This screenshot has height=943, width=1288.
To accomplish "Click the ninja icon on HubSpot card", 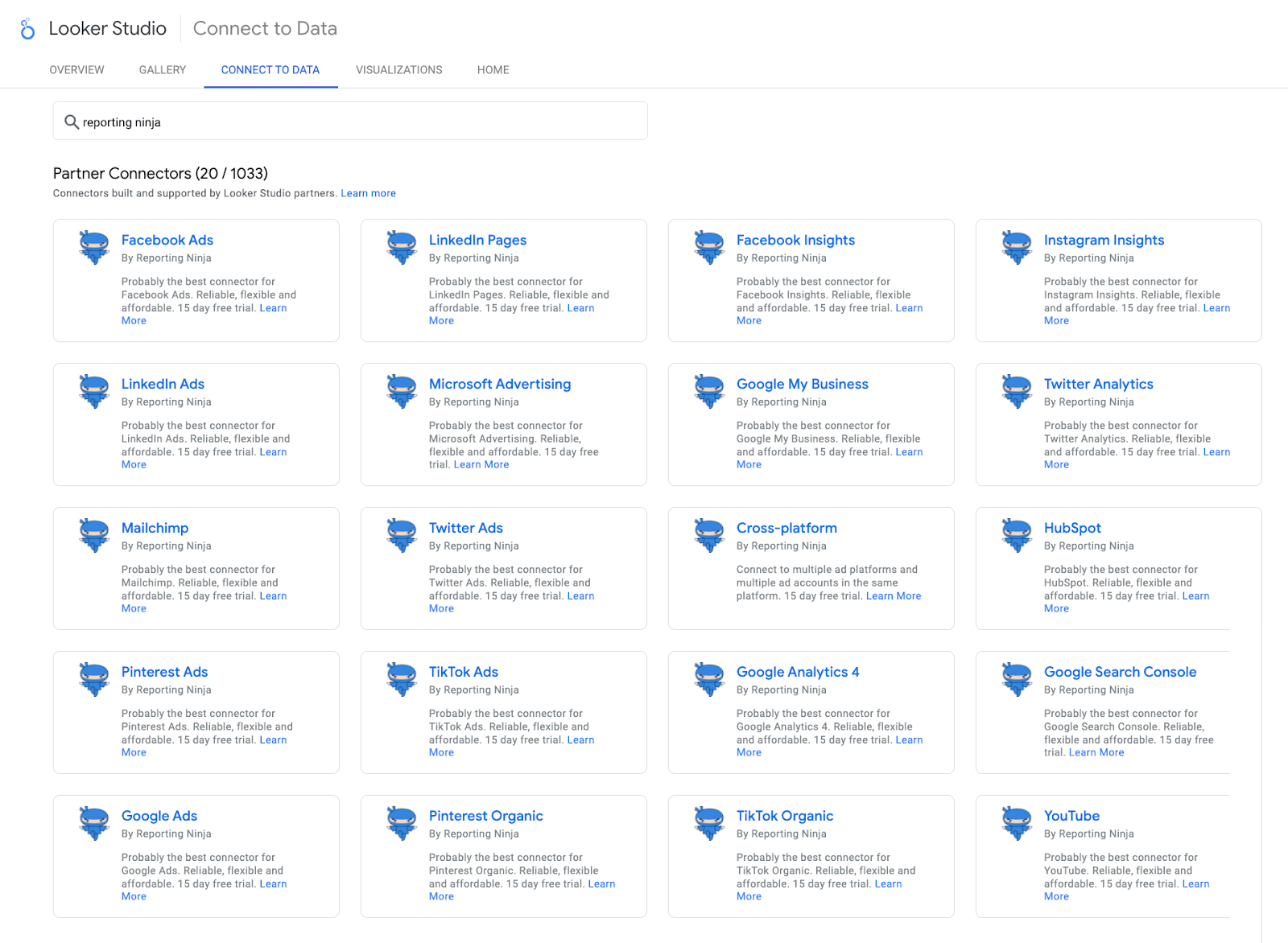I will coord(1017,535).
